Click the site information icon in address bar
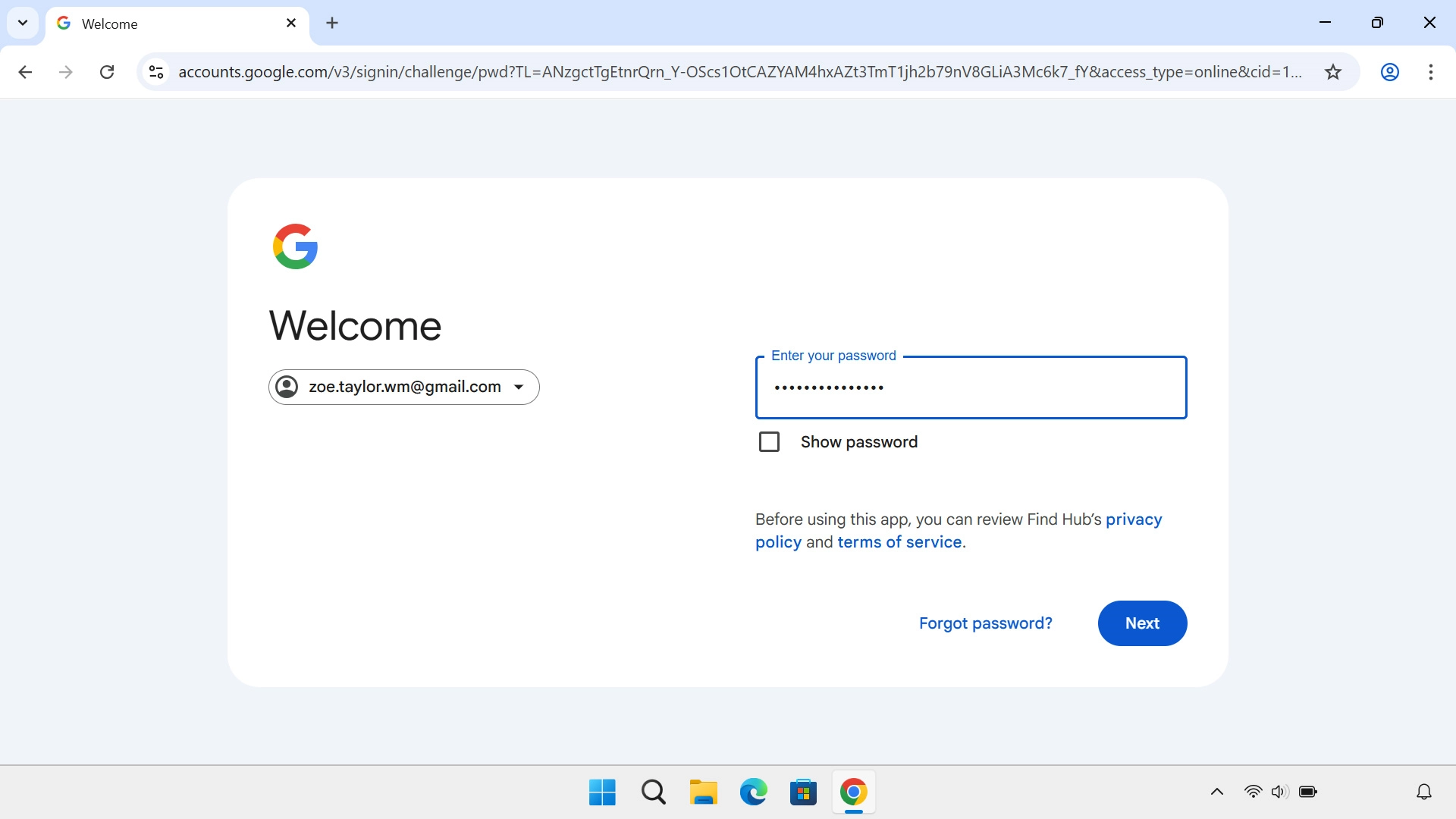The width and height of the screenshot is (1456, 819). (156, 72)
